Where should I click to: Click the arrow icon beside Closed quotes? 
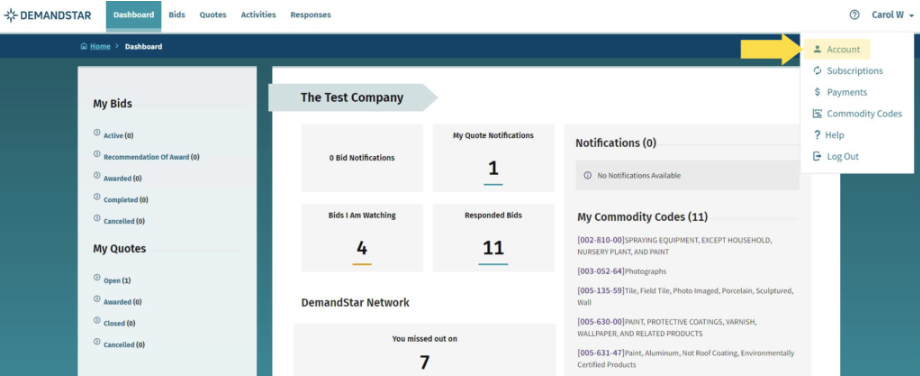tap(97, 321)
